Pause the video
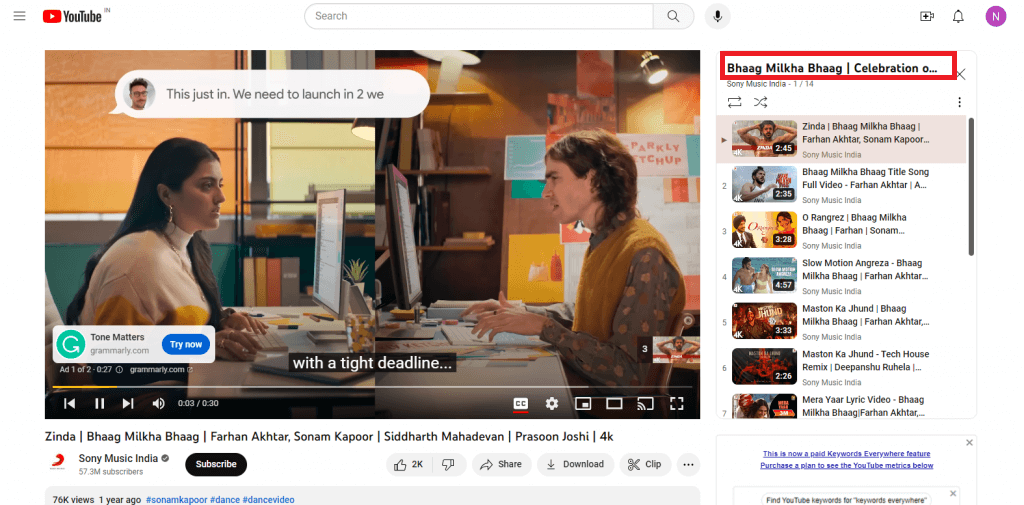The height and width of the screenshot is (505, 1024). pyautogui.click(x=99, y=404)
